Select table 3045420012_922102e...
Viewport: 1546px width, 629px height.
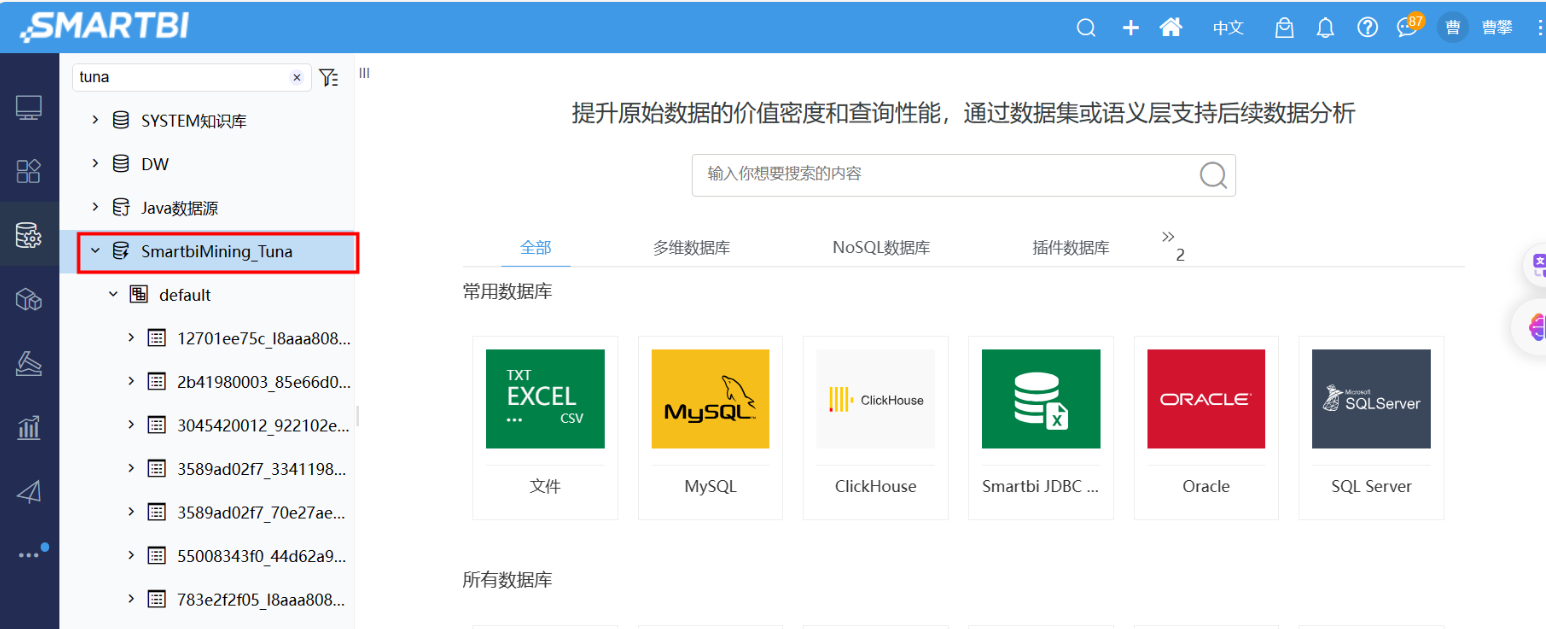click(x=263, y=425)
